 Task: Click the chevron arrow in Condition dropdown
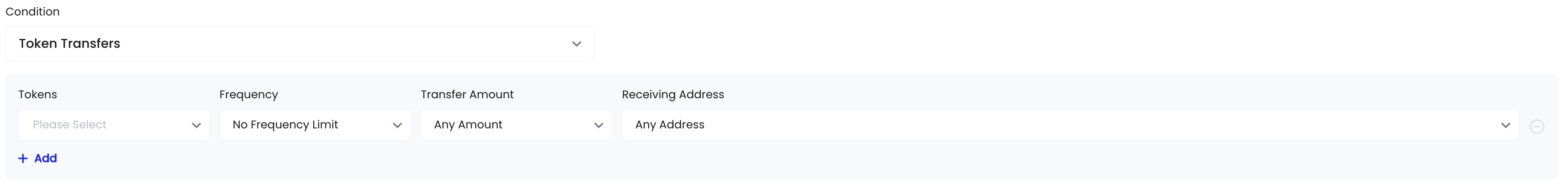pos(576,44)
